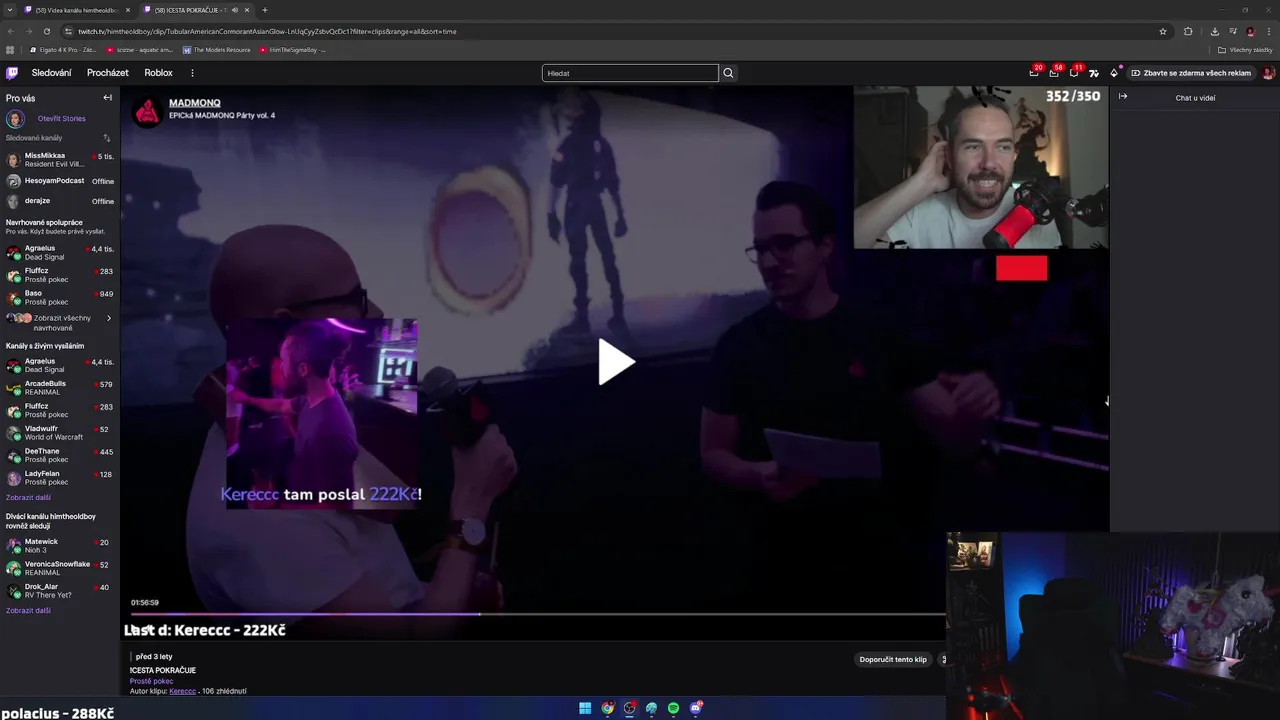The image size is (1280, 720).
Task: Open MADMONQ channel avatar
Action: coord(148,112)
